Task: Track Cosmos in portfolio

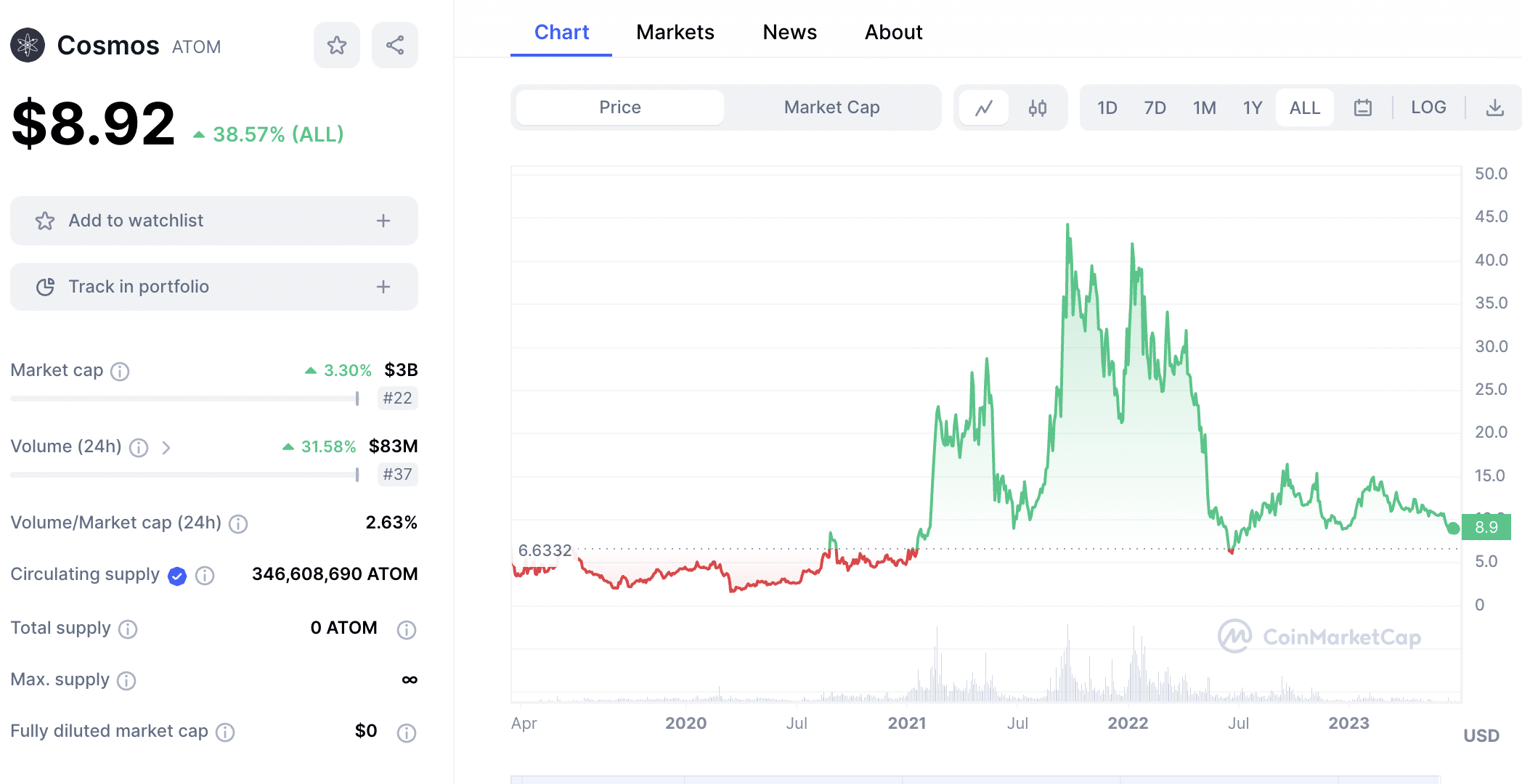Action: click(214, 287)
